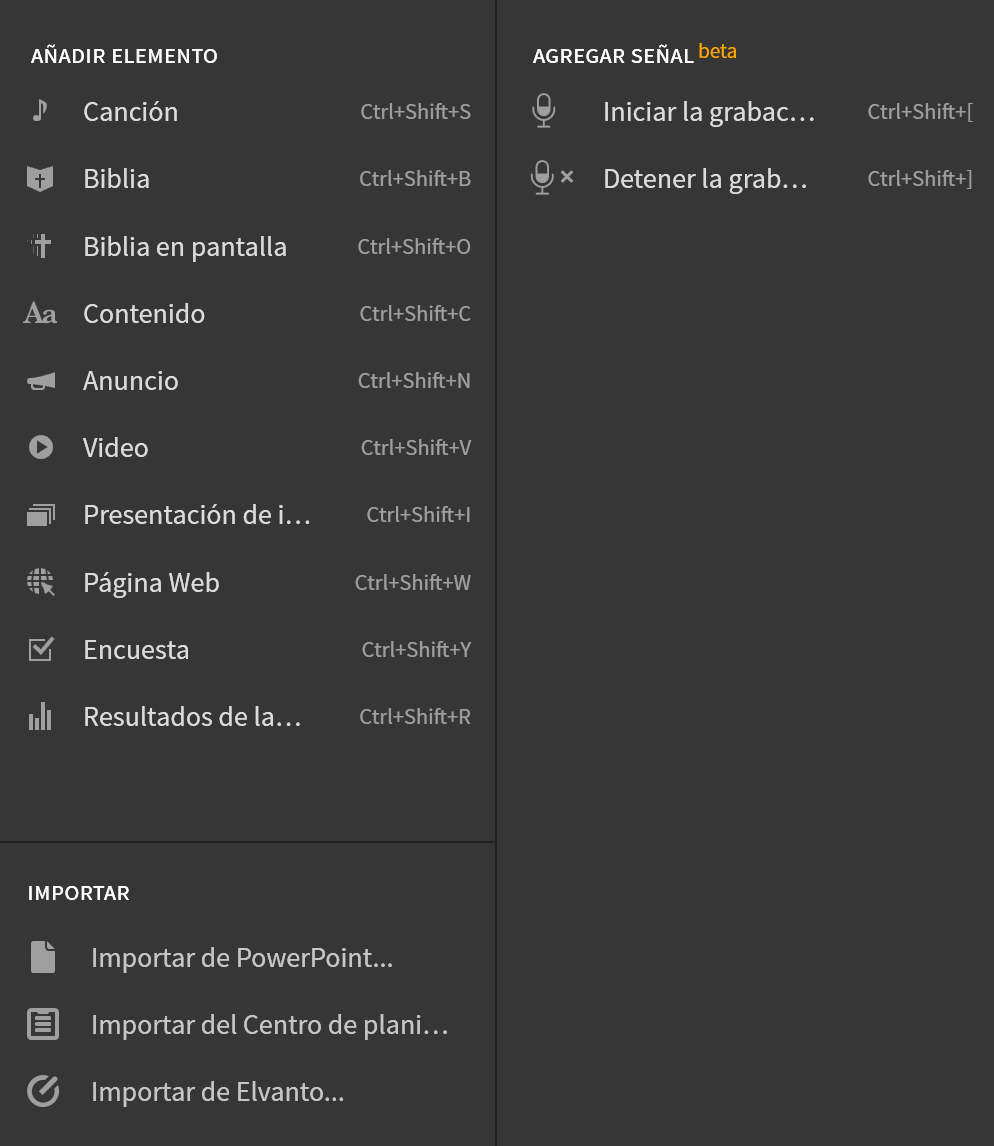Click the megaphone Anuncio icon
The width and height of the screenshot is (994, 1146).
click(41, 381)
